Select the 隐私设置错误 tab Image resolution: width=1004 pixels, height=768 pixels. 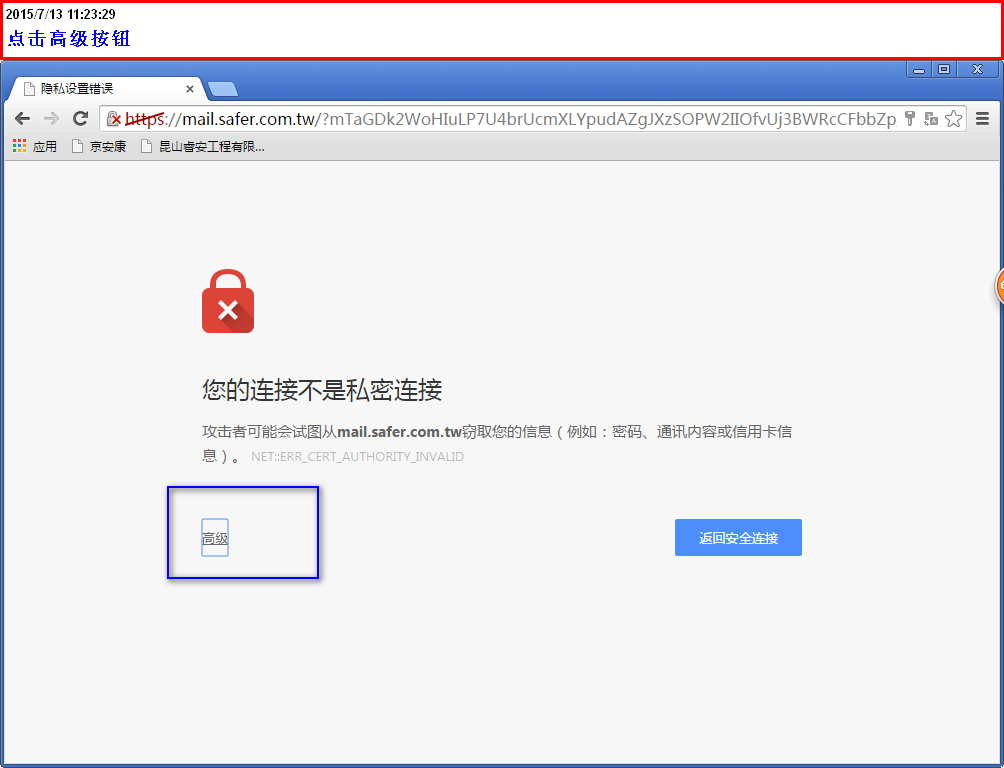[x=102, y=88]
